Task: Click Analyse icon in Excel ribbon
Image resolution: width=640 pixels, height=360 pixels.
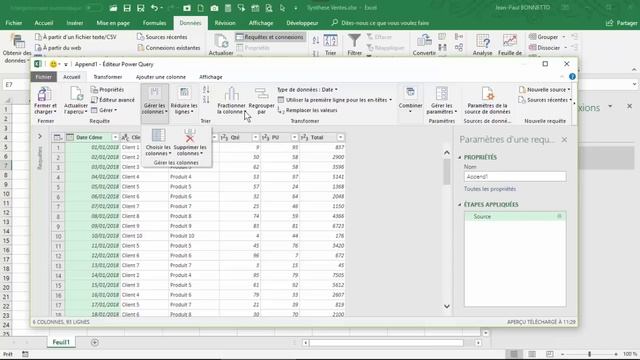Action: [483, 41]
